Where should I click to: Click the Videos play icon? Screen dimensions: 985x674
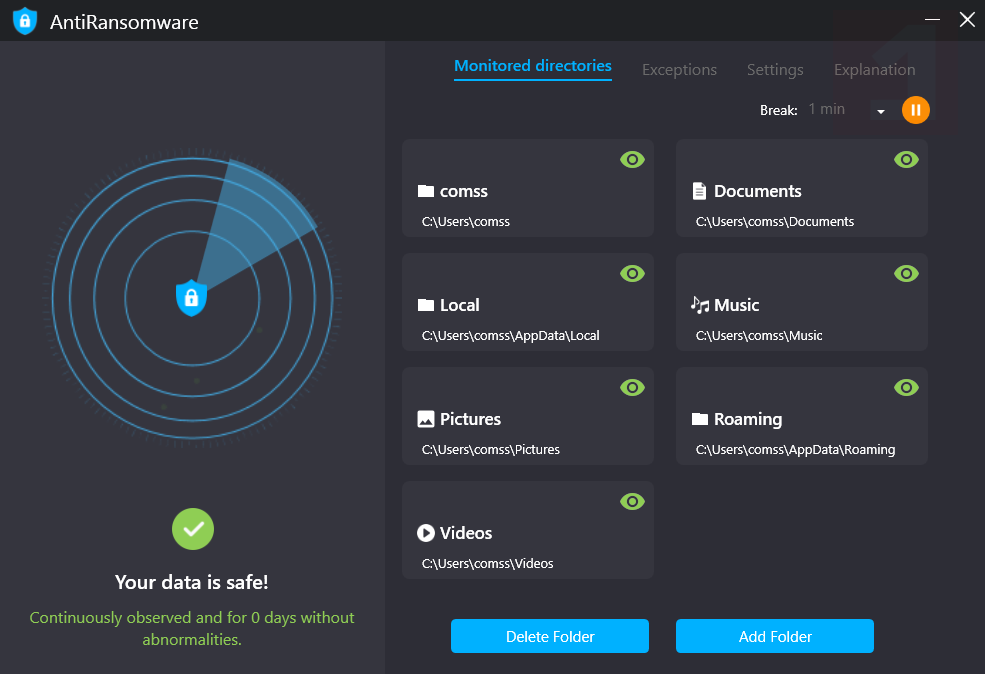coord(426,533)
